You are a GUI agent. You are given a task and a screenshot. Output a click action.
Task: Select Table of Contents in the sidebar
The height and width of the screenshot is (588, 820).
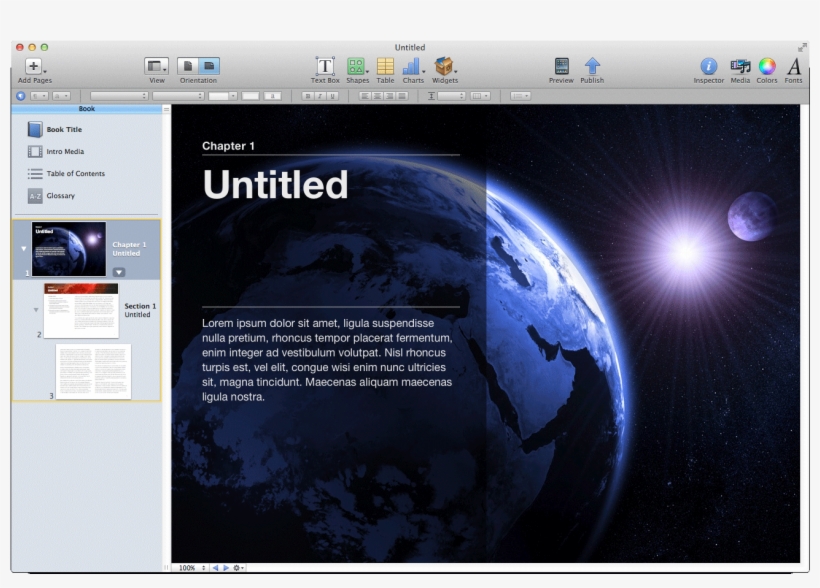[75, 174]
